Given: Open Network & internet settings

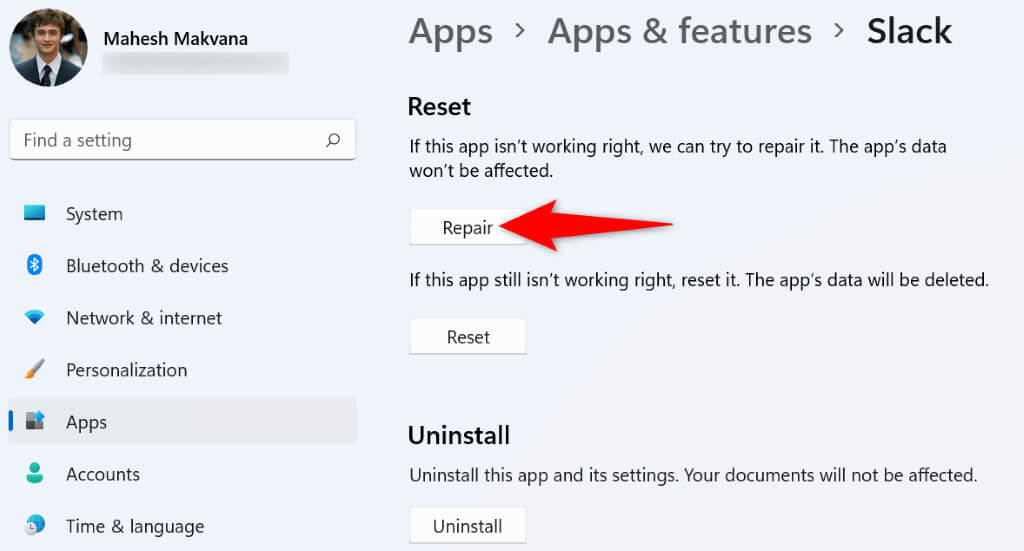Looking at the screenshot, I should (144, 318).
